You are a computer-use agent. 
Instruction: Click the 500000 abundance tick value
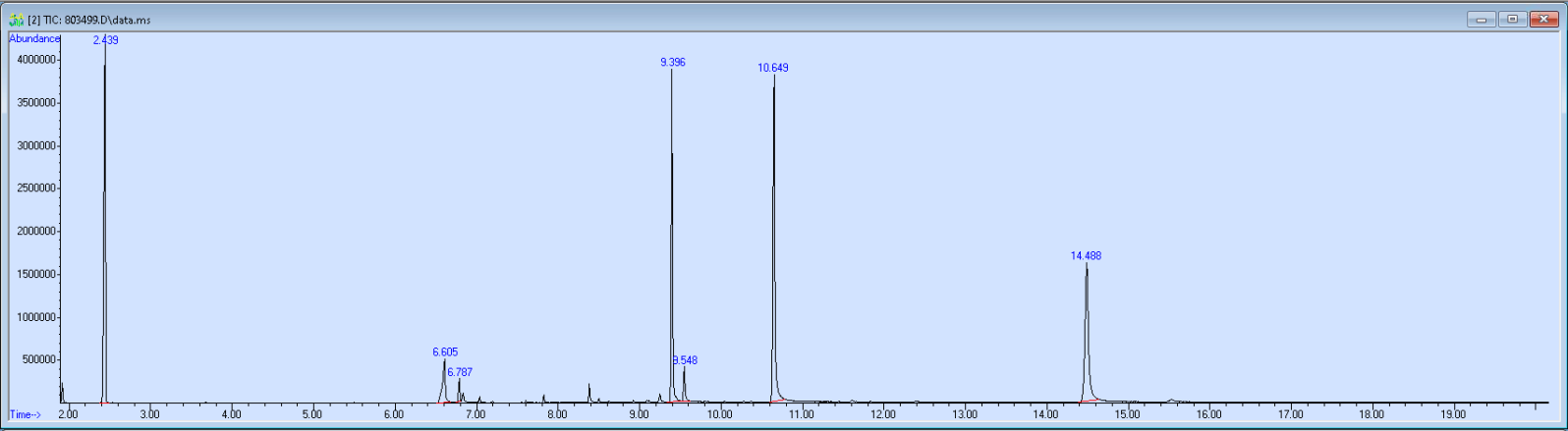pyautogui.click(x=39, y=360)
